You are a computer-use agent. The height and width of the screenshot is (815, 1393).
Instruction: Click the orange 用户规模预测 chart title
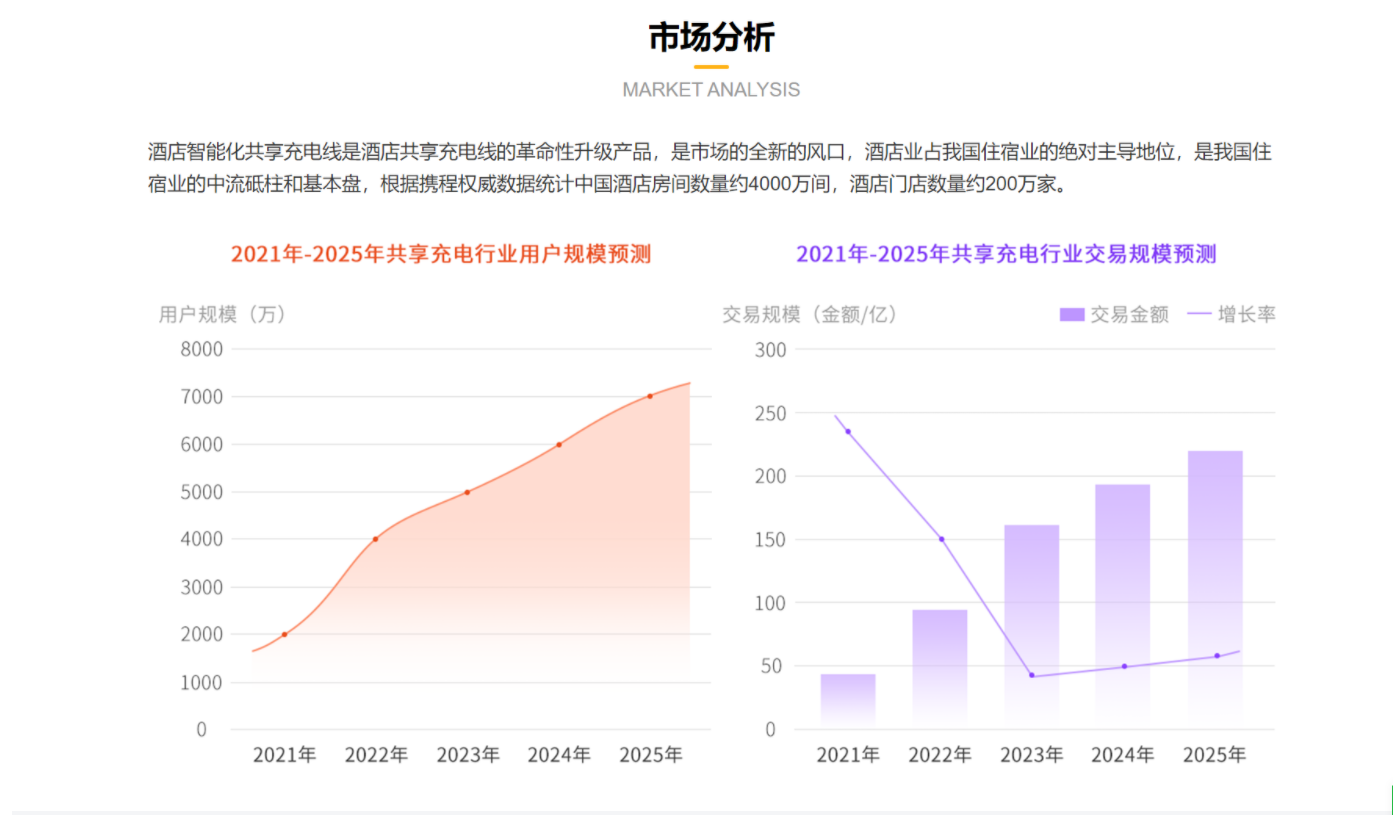[x=441, y=254]
